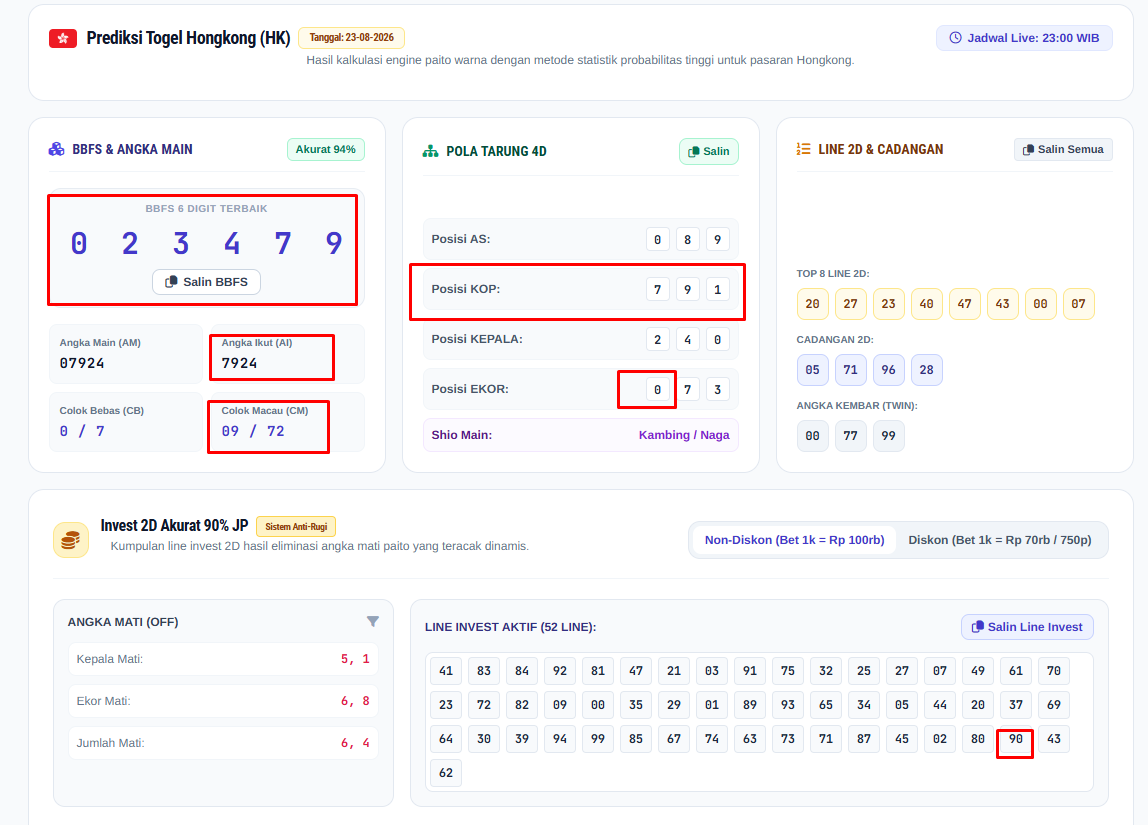Click the Prediksi Togel Hongkong (HK) heading
The image size is (1148, 825).
[x=188, y=38]
